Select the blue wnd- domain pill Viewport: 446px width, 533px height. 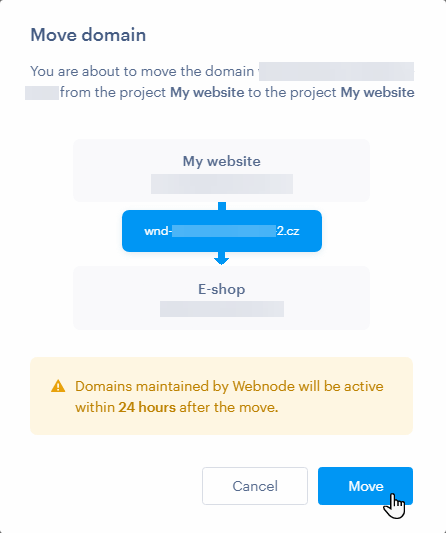point(222,231)
